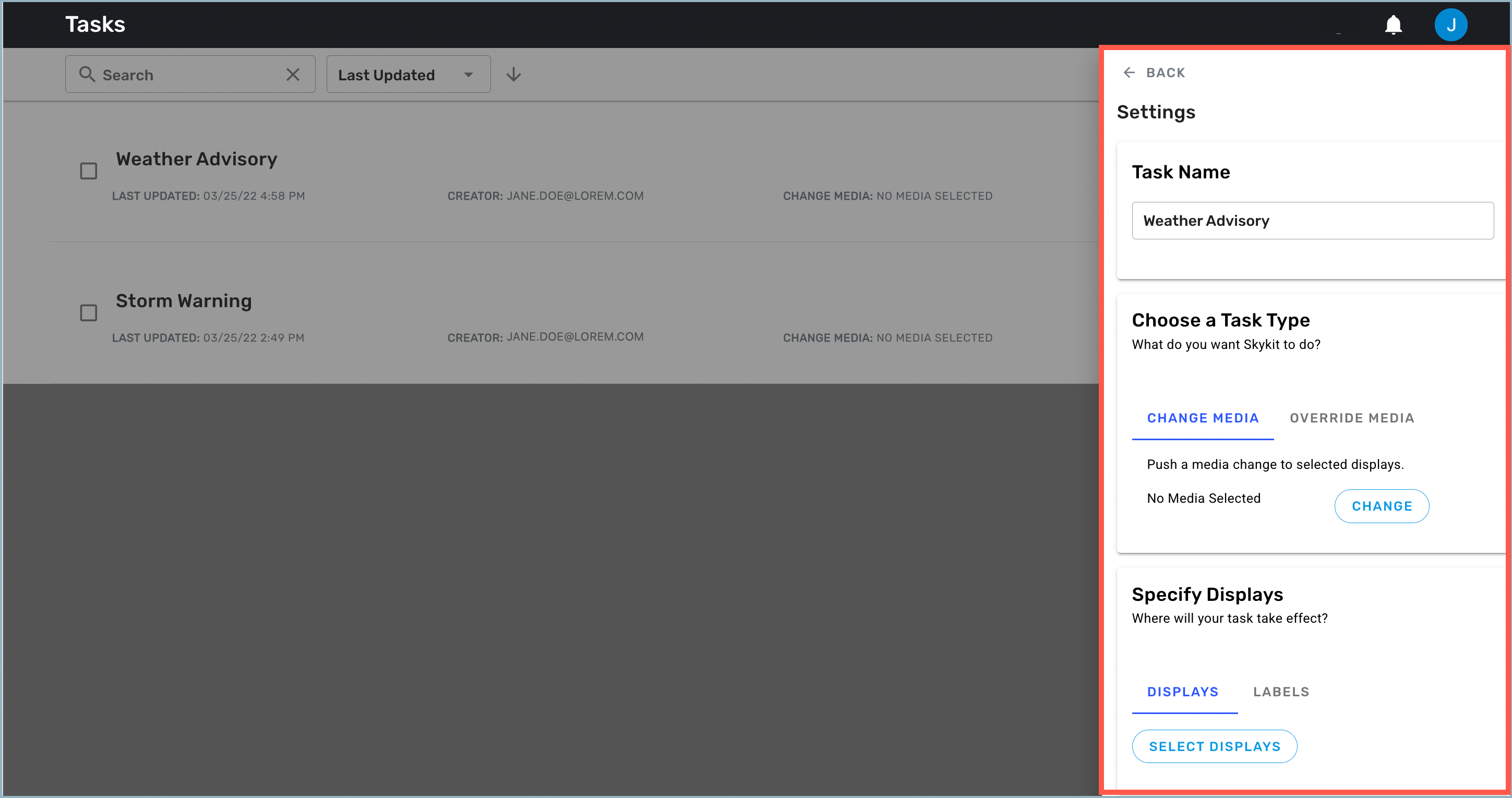Open the Weather Advisory task title
1512x798 pixels.
[197, 159]
